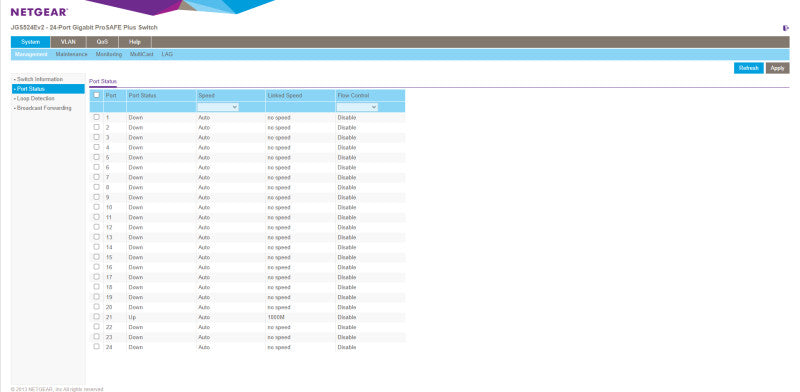Click 'Auto' speed in port 21 row
This screenshot has height=392, width=800.
(204, 317)
